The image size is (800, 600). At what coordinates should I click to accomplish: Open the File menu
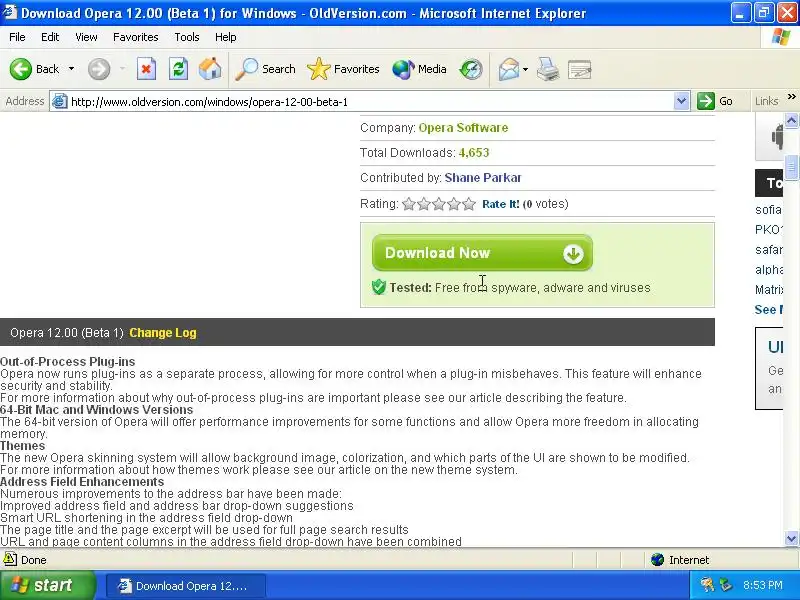pyautogui.click(x=17, y=37)
